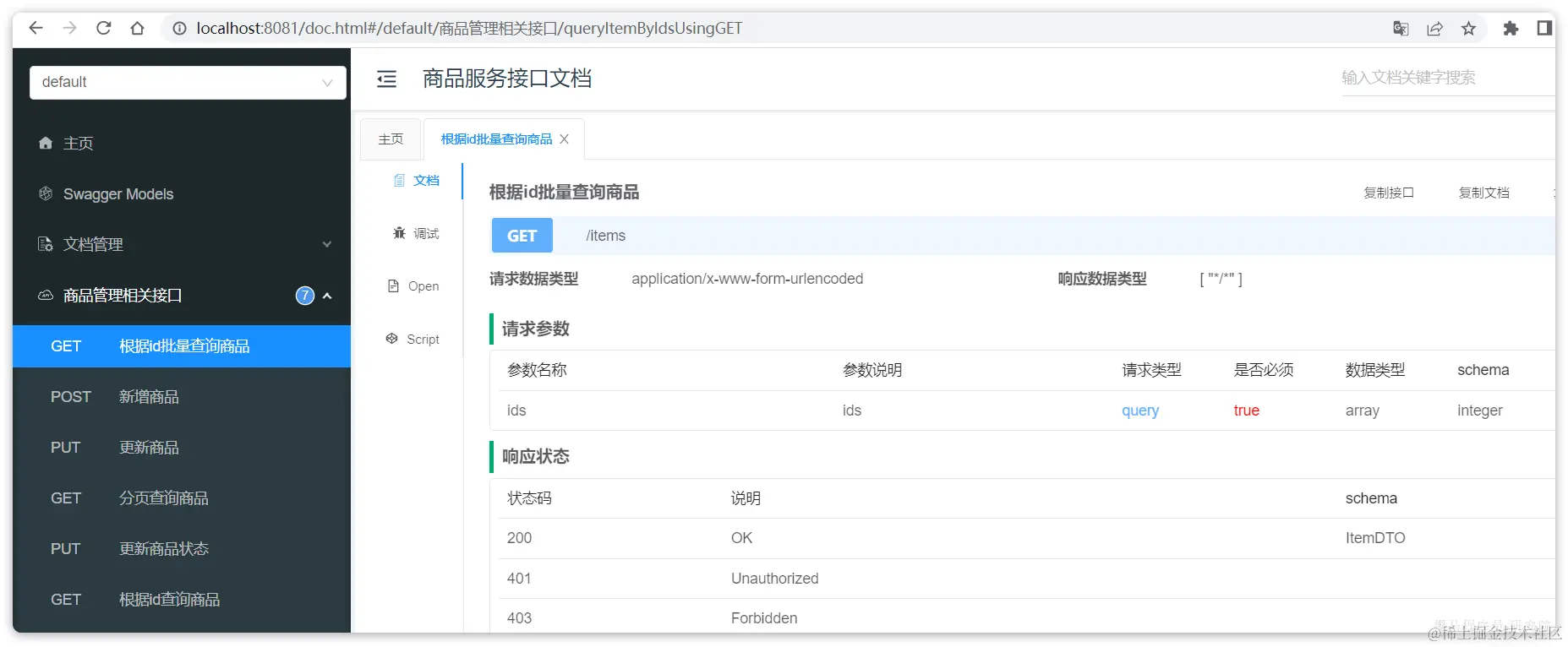Click the 复制接口 button

[1389, 193]
